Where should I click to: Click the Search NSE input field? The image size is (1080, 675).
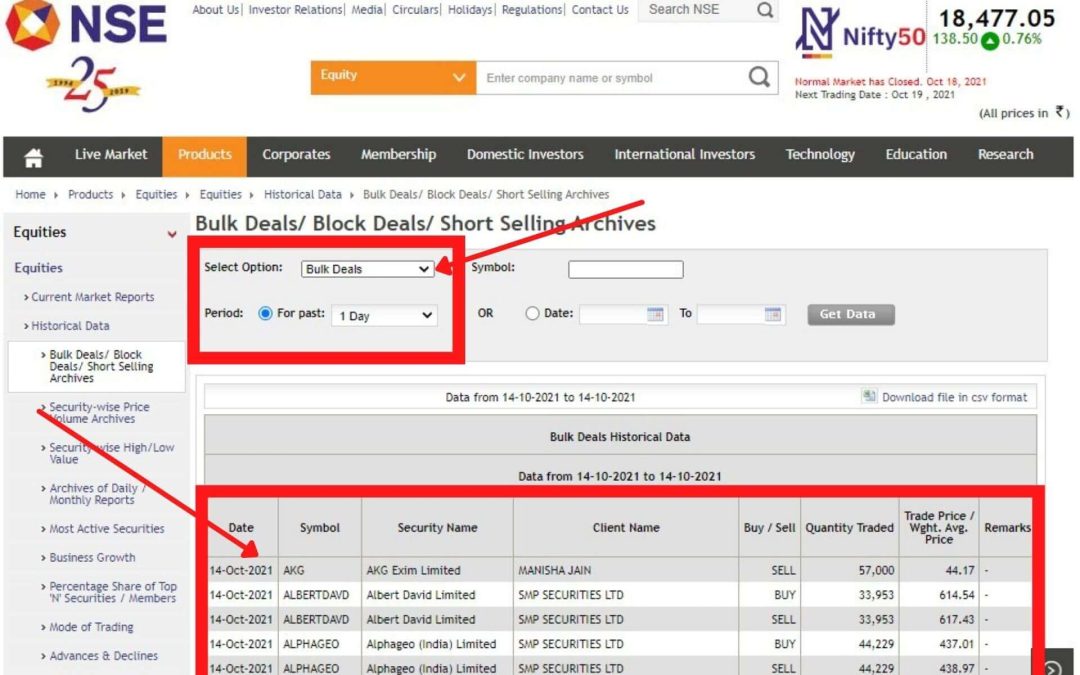tap(696, 10)
